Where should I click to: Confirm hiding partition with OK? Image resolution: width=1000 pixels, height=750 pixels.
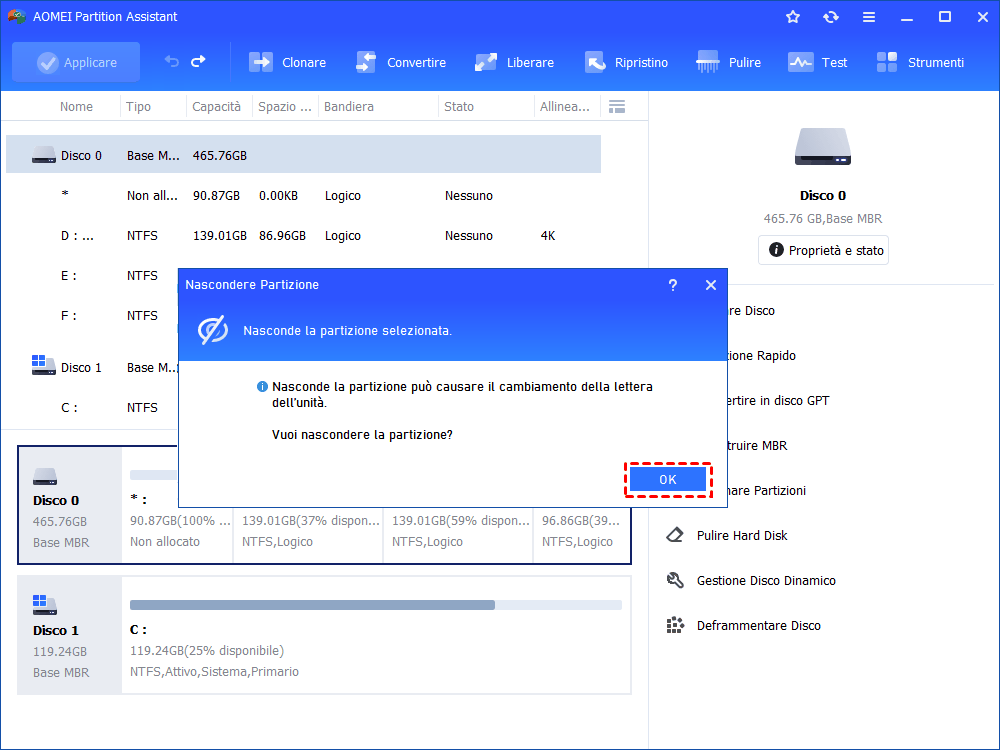pyautogui.click(x=668, y=480)
